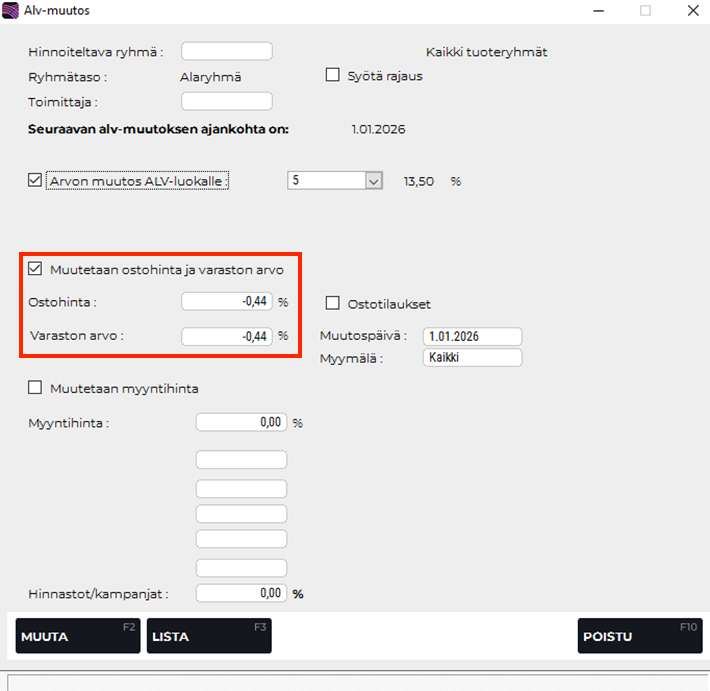Click the Hinnoiteltava ryhmä input field
The width and height of the screenshot is (710, 691).
[227, 51]
